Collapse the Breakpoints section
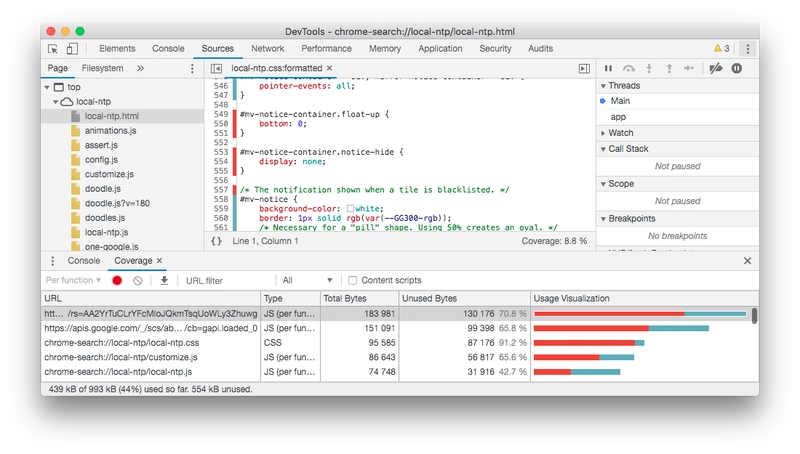This screenshot has width=800, height=454. [x=604, y=218]
